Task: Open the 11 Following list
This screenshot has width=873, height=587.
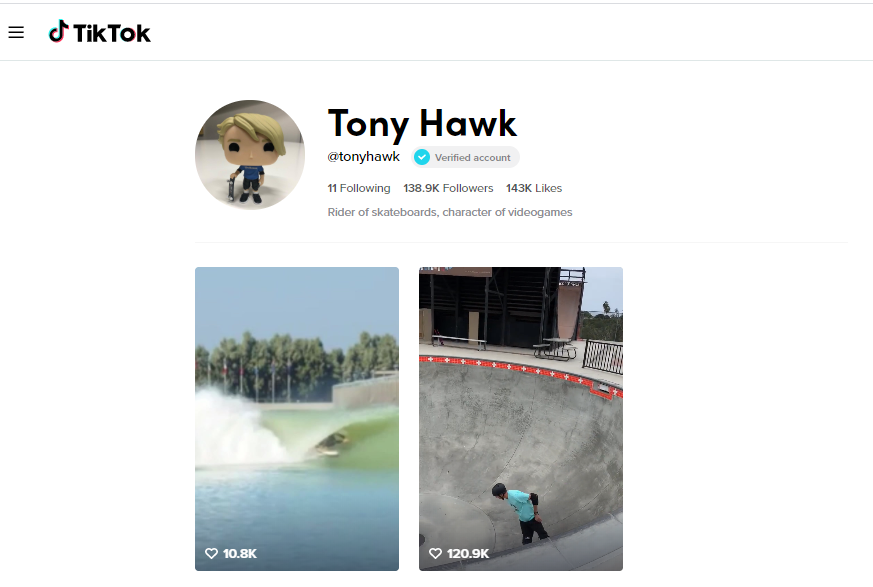Action: coord(359,188)
